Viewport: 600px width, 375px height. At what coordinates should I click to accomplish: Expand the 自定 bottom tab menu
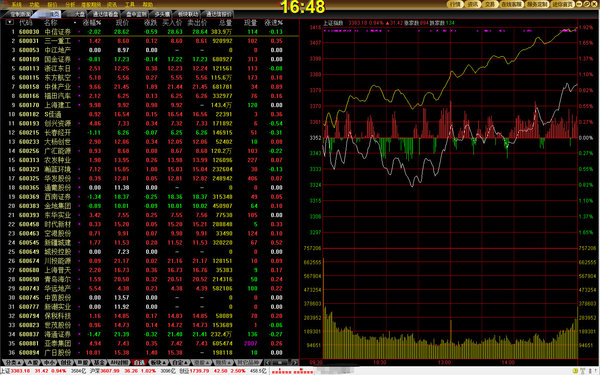[x=179, y=362]
